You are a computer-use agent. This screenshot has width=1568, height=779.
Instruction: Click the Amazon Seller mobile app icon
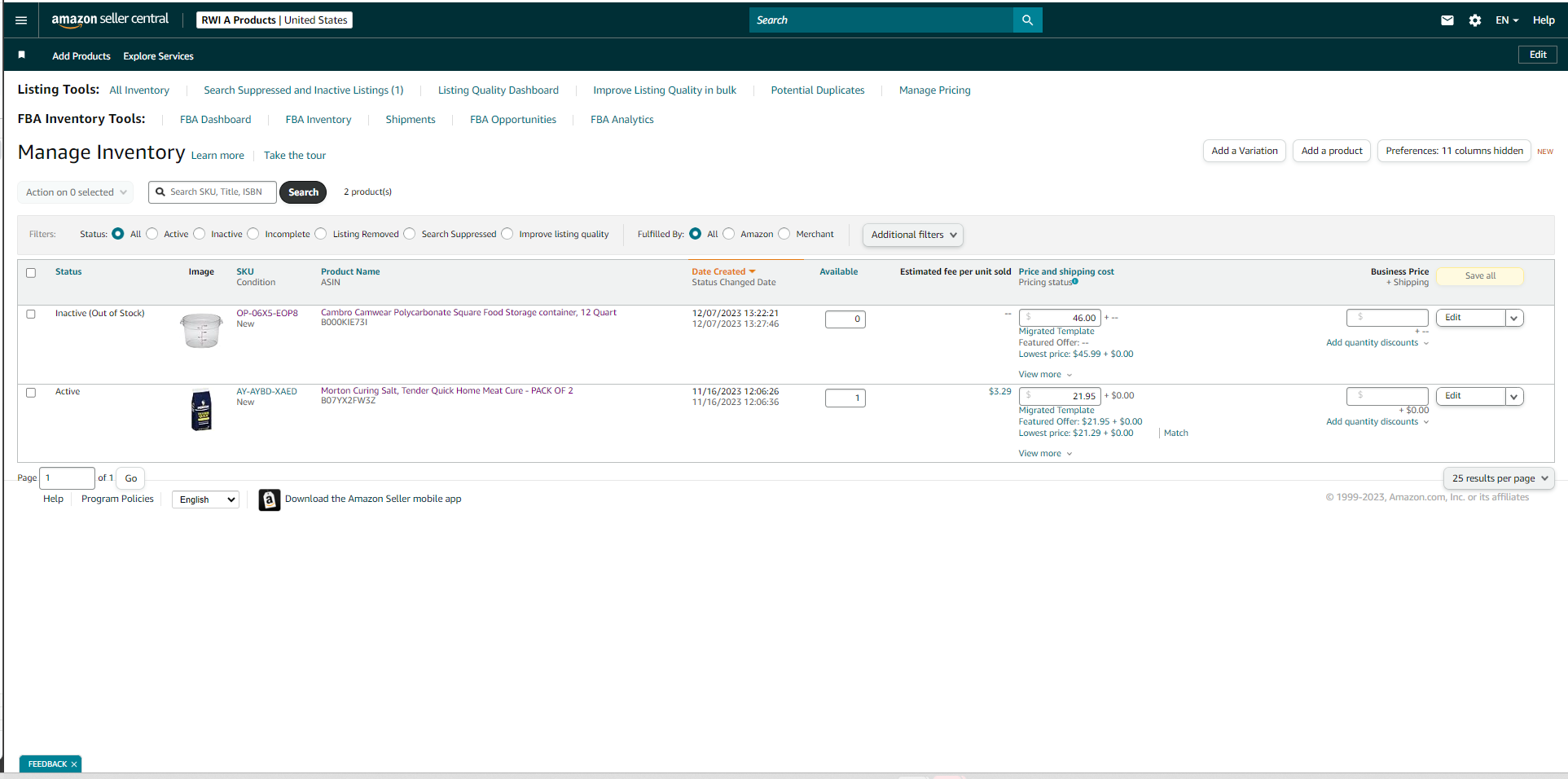click(269, 500)
